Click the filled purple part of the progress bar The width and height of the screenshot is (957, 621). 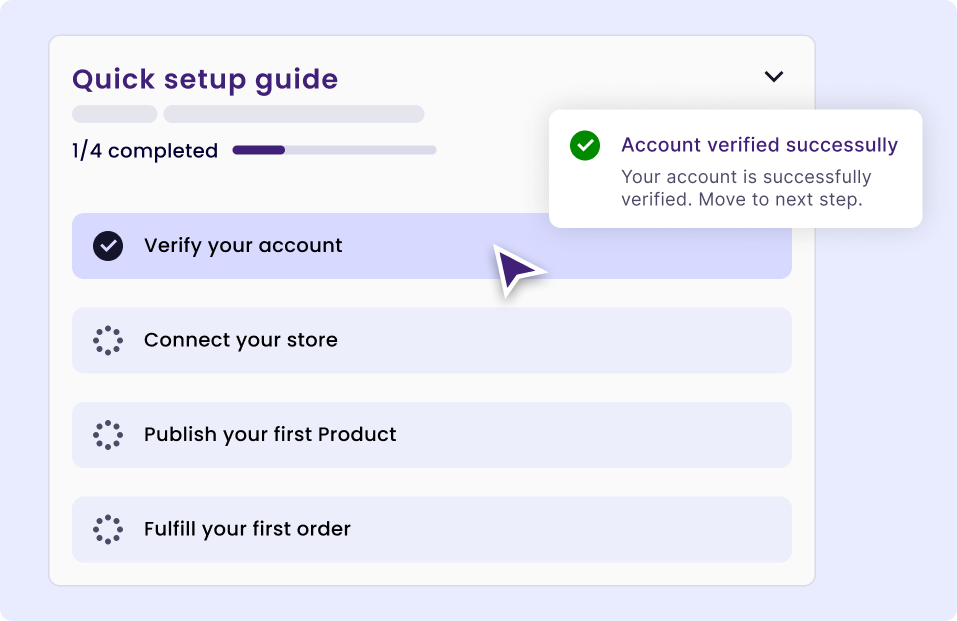[259, 150]
